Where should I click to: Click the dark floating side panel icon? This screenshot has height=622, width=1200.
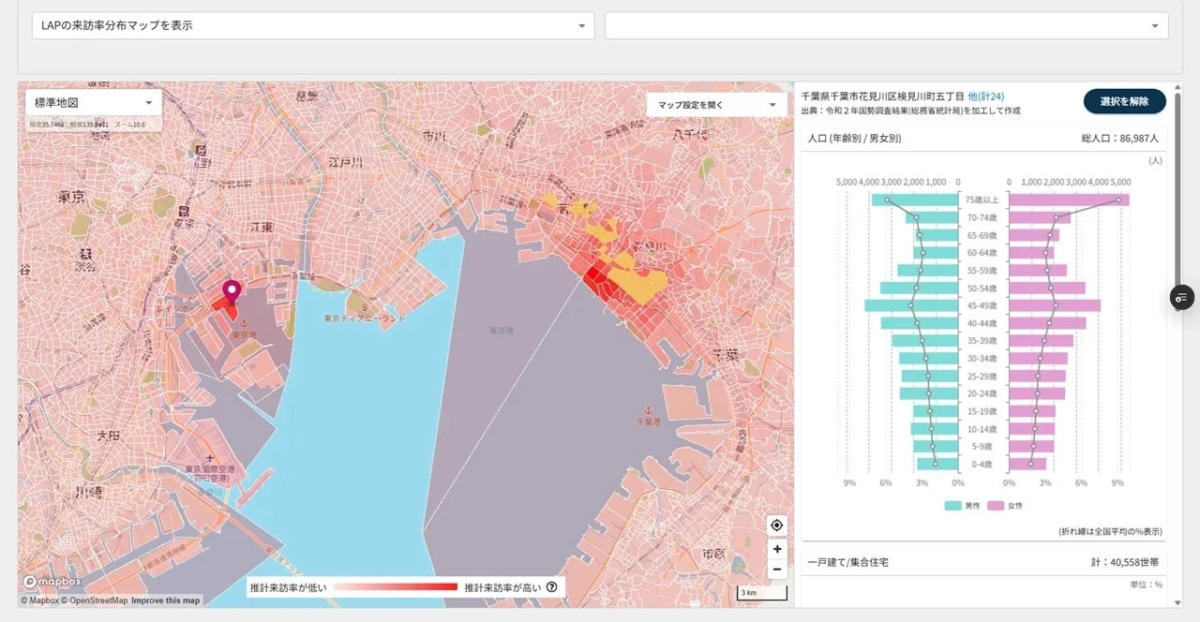pos(1181,297)
